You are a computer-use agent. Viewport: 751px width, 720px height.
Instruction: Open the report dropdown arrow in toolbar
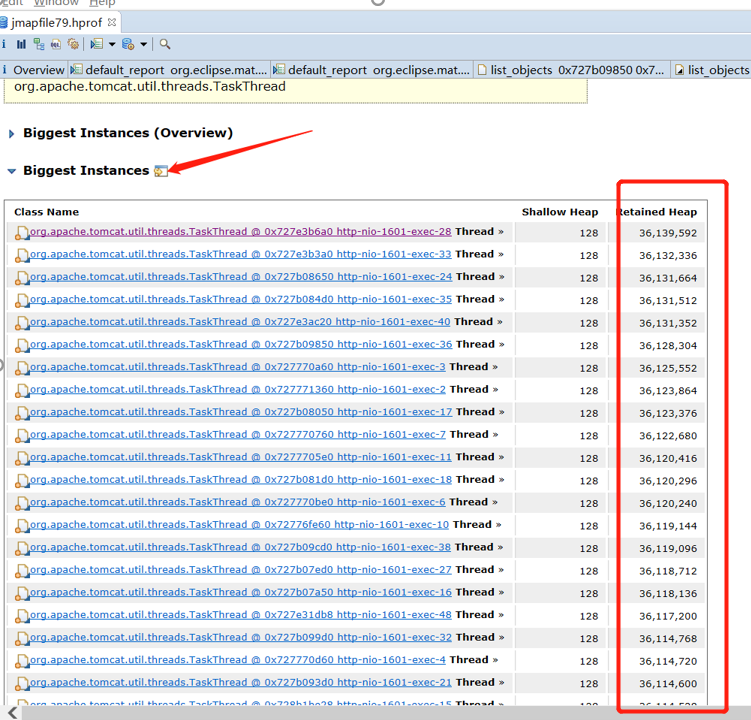click(112, 44)
